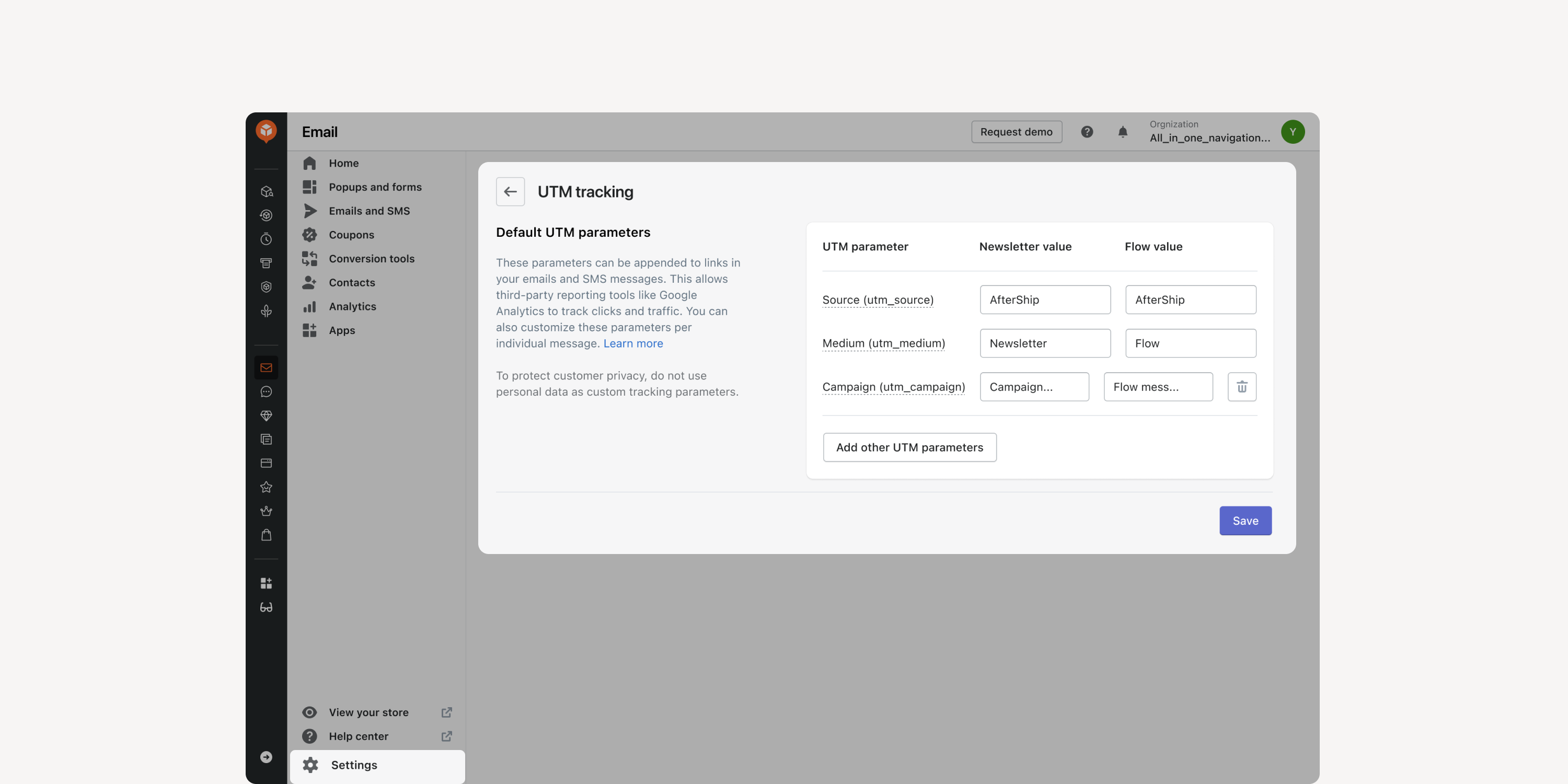Go back using the arrow beside UTM tracking

tap(510, 192)
